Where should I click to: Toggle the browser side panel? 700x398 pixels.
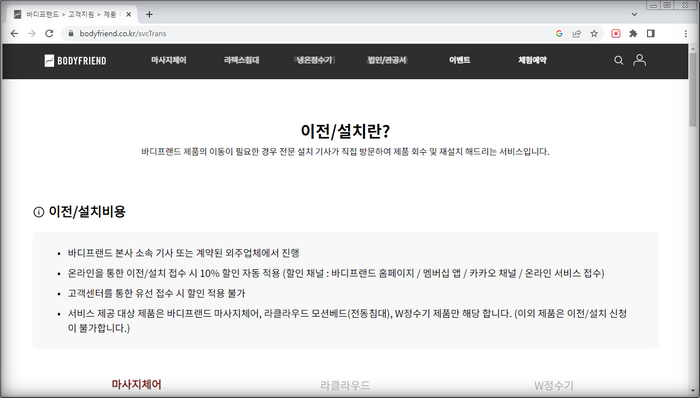[x=650, y=33]
